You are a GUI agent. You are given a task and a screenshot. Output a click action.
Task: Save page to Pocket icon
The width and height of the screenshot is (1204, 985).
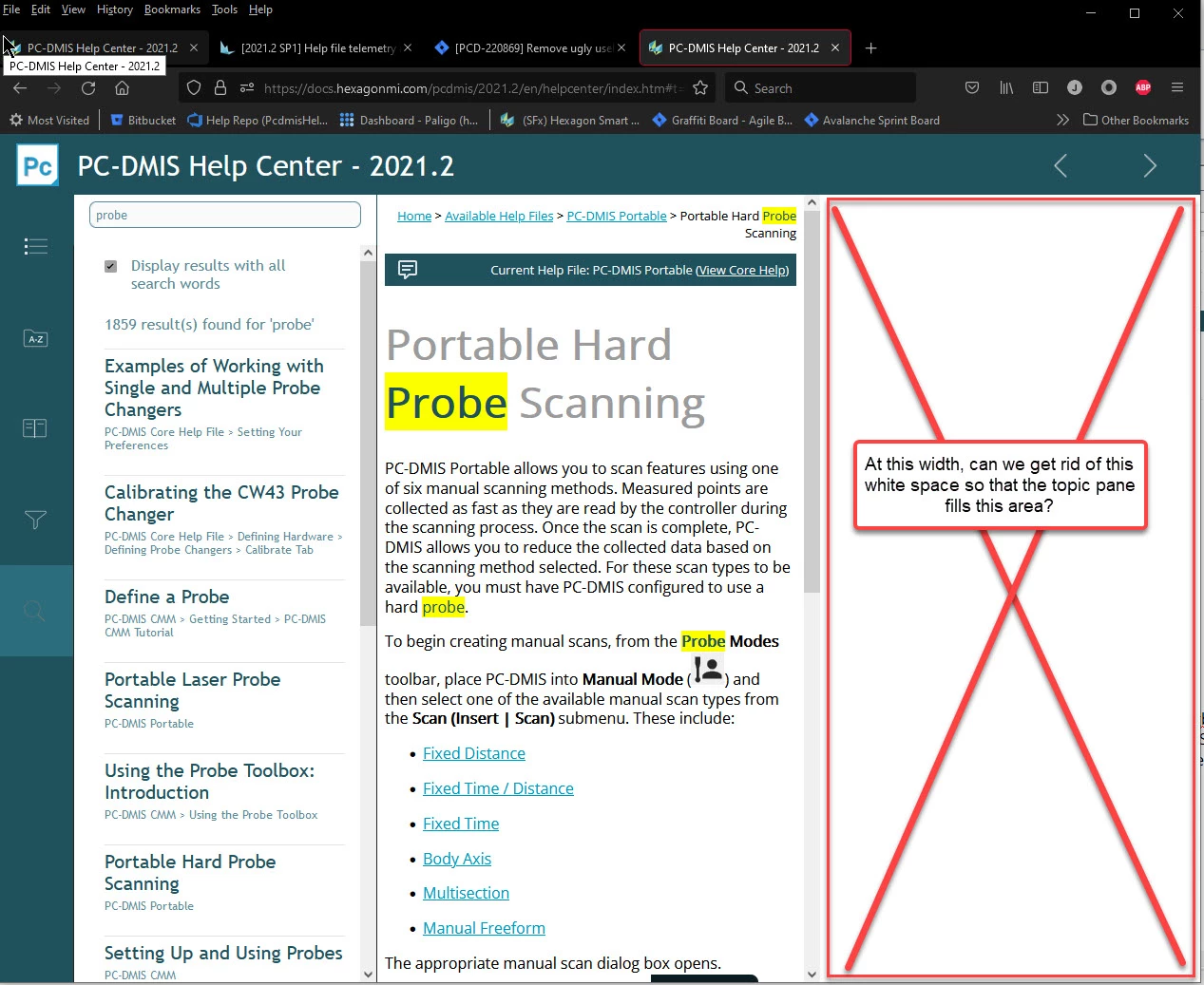(x=972, y=87)
